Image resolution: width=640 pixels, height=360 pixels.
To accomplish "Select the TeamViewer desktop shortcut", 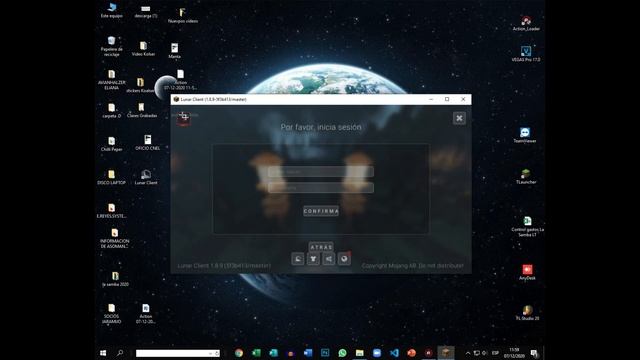I will pos(525,135).
